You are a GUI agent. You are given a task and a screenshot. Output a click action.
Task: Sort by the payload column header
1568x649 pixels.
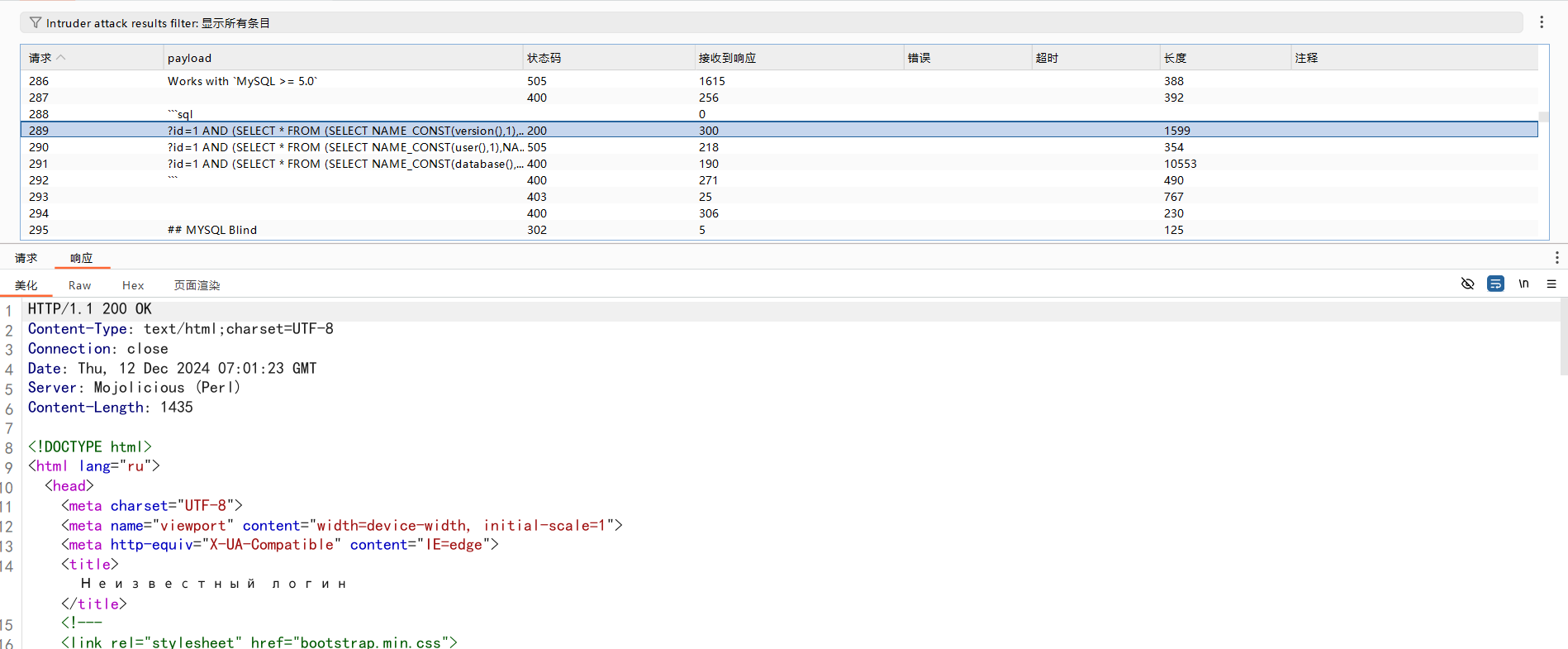coord(343,58)
